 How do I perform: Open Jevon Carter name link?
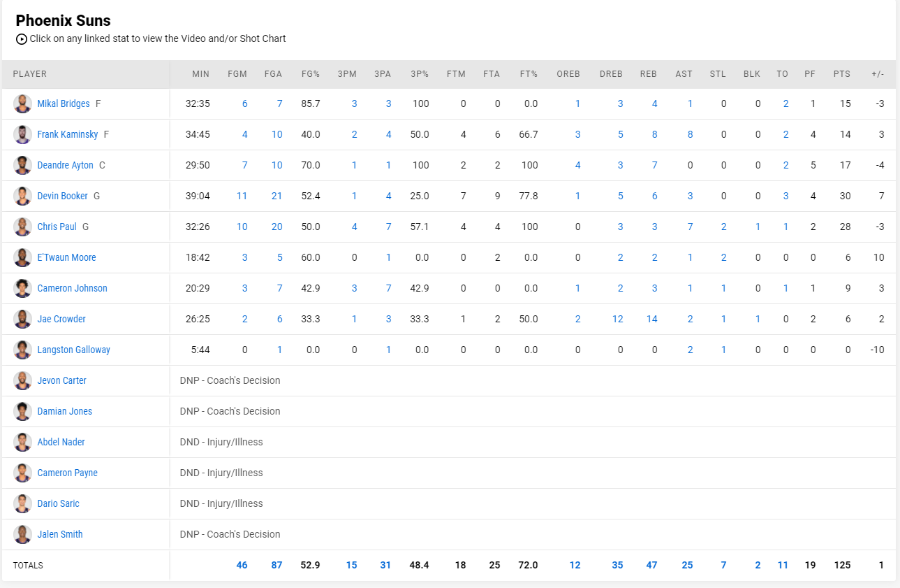point(62,380)
